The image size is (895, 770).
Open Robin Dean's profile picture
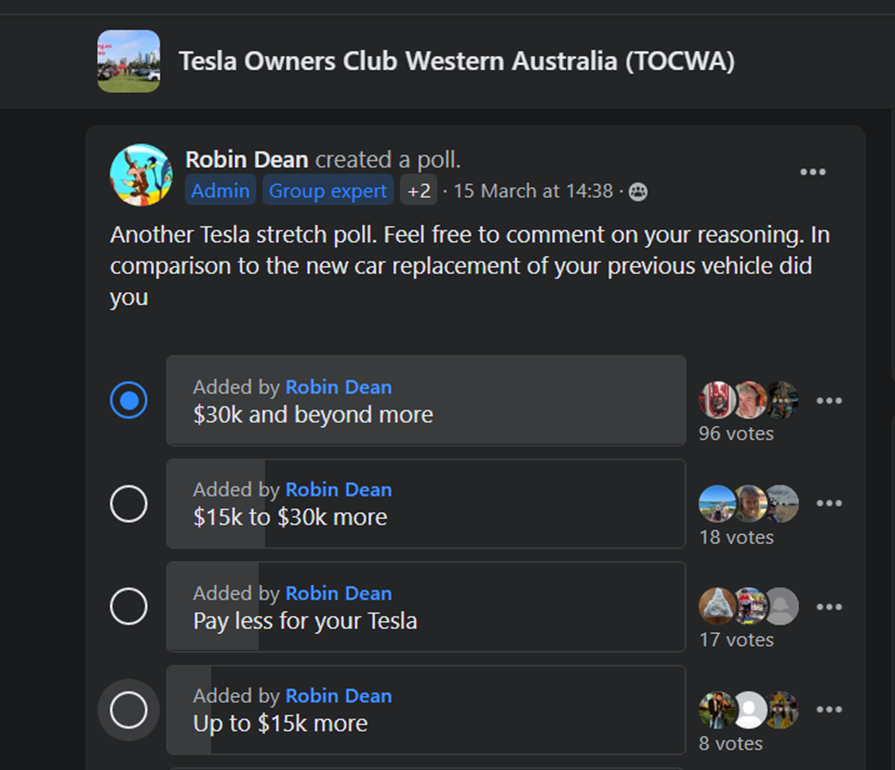click(141, 175)
